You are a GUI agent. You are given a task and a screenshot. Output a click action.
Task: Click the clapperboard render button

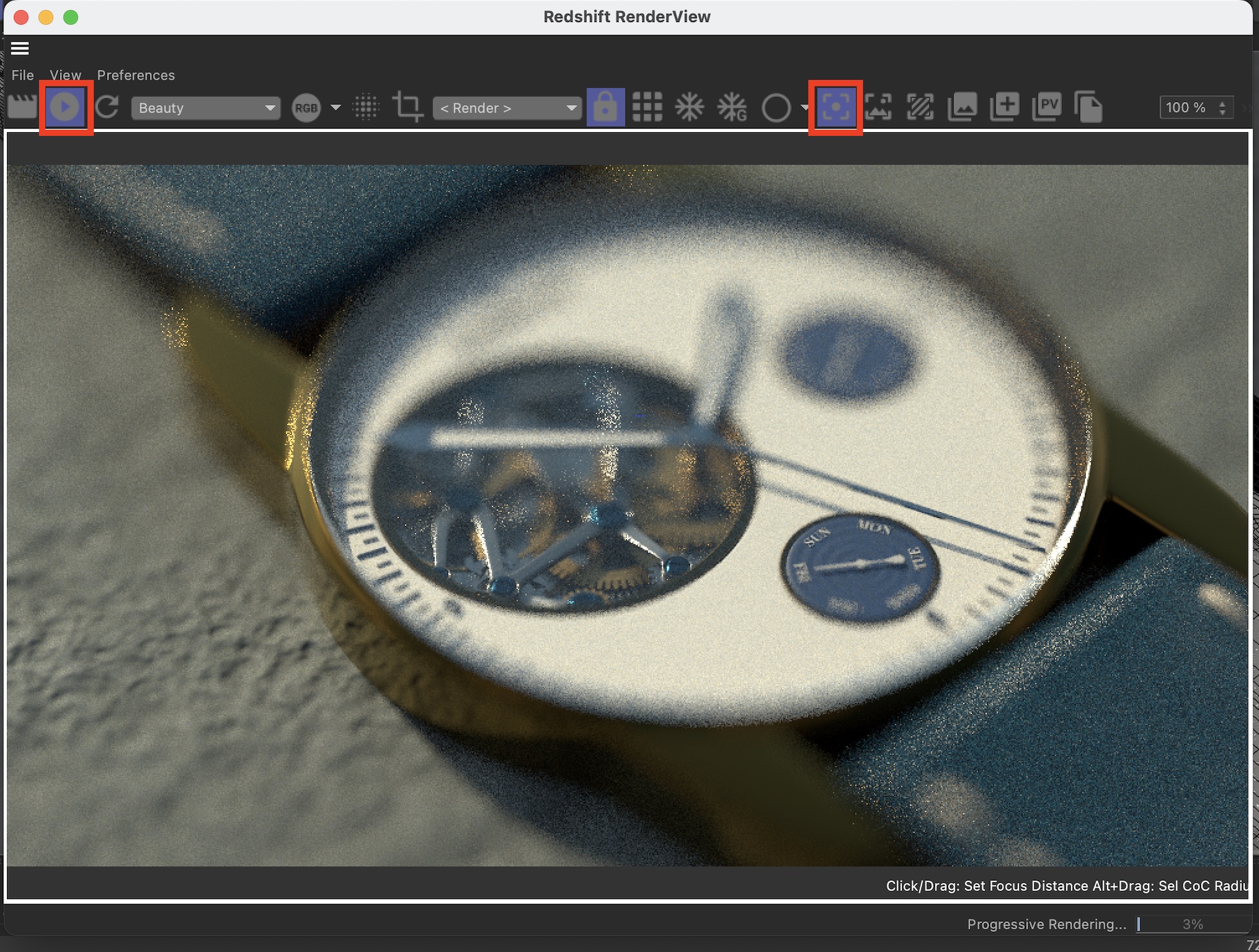pyautogui.click(x=23, y=107)
